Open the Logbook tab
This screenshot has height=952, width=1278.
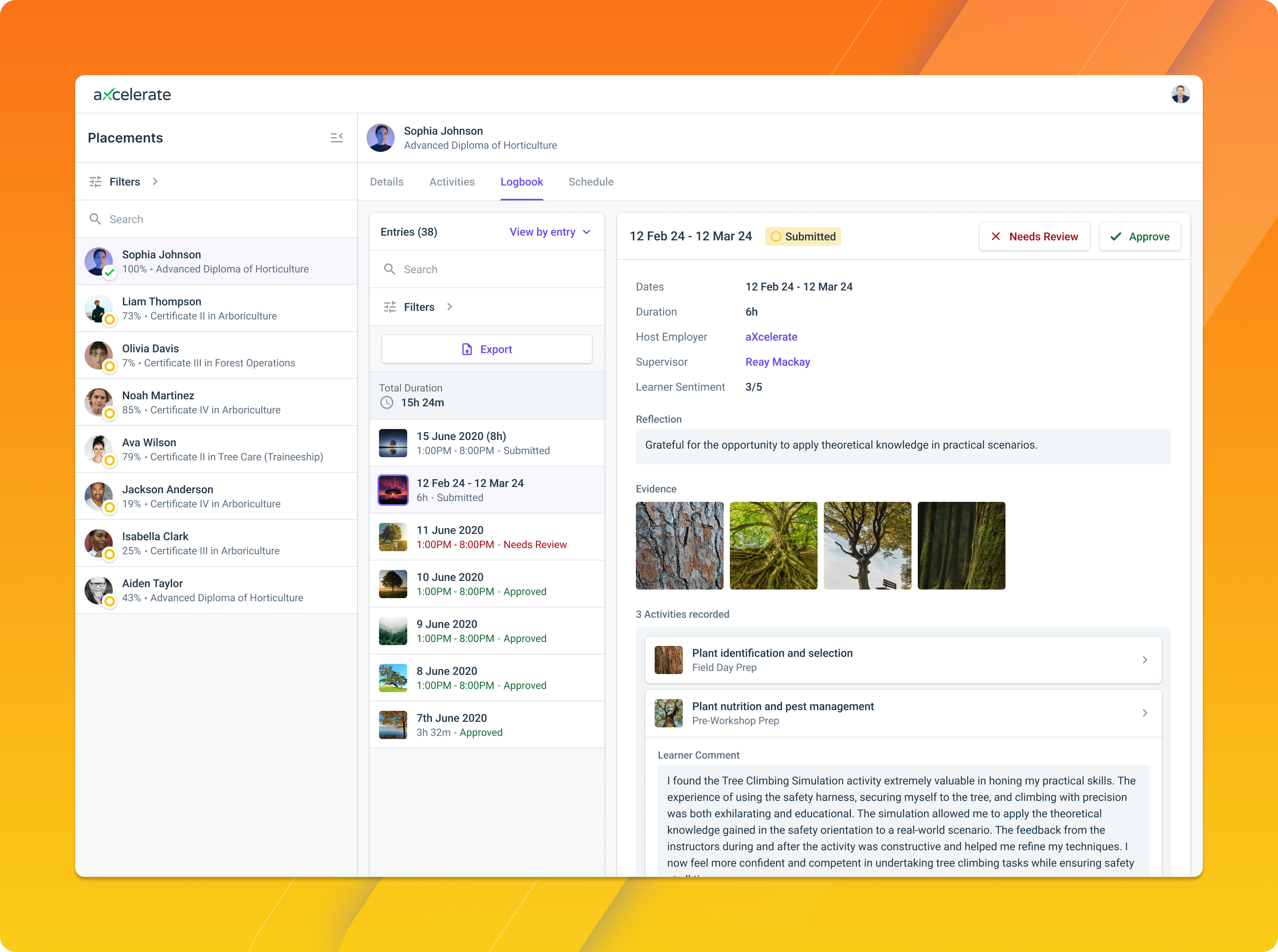522,182
